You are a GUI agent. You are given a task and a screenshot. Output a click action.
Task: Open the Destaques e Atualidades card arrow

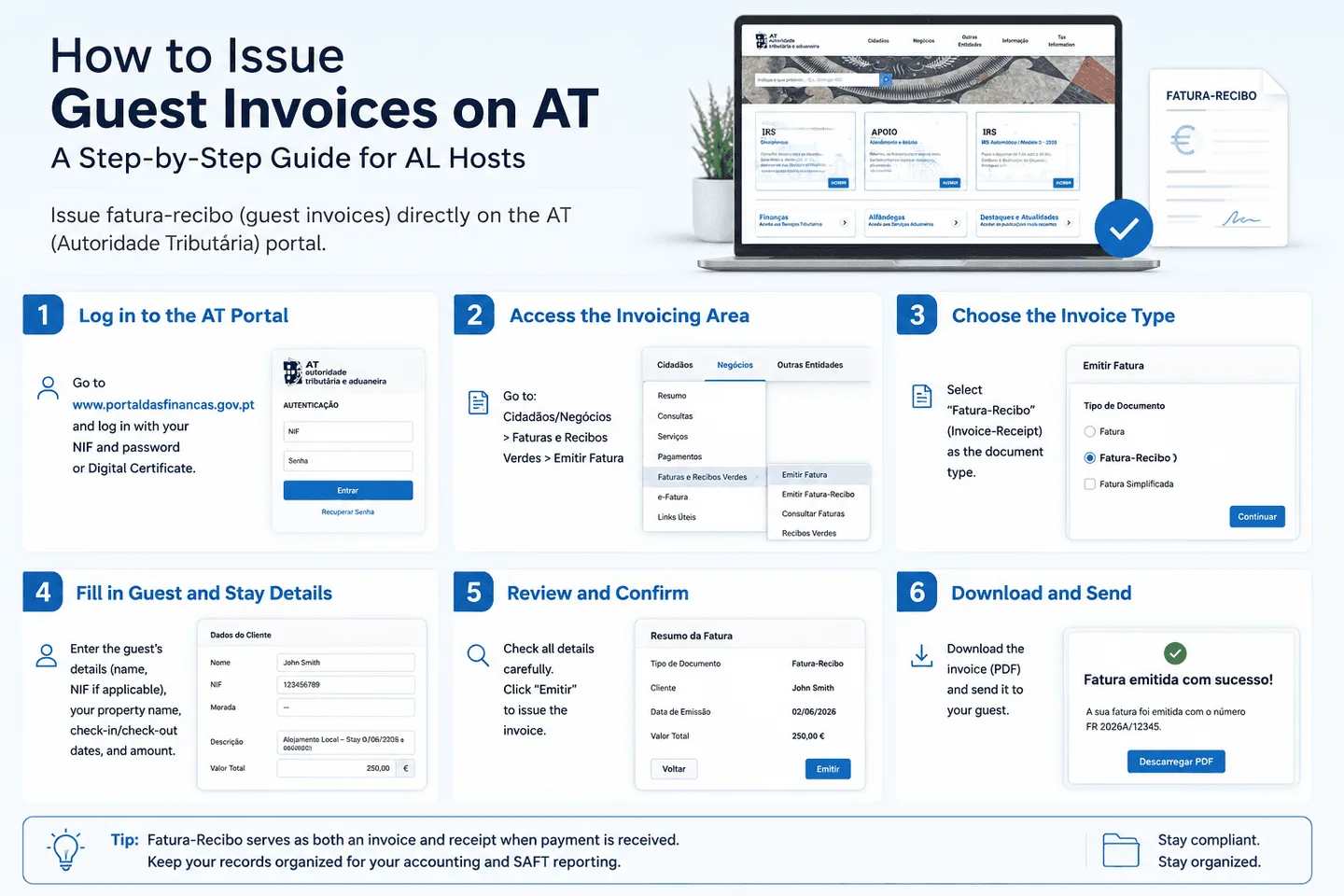tap(1069, 222)
